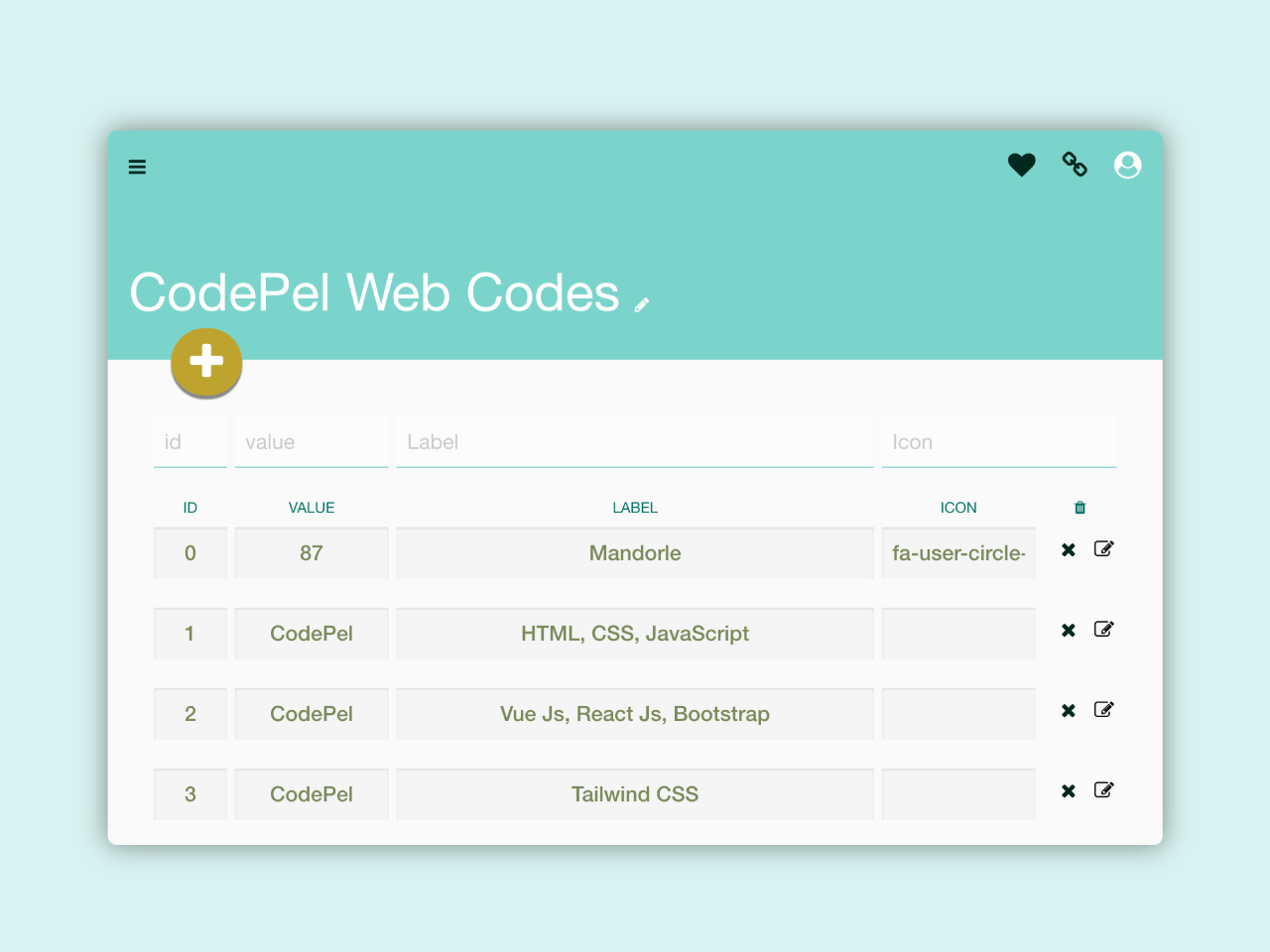
Task: Click the heart favorite icon
Action: click(x=1021, y=165)
